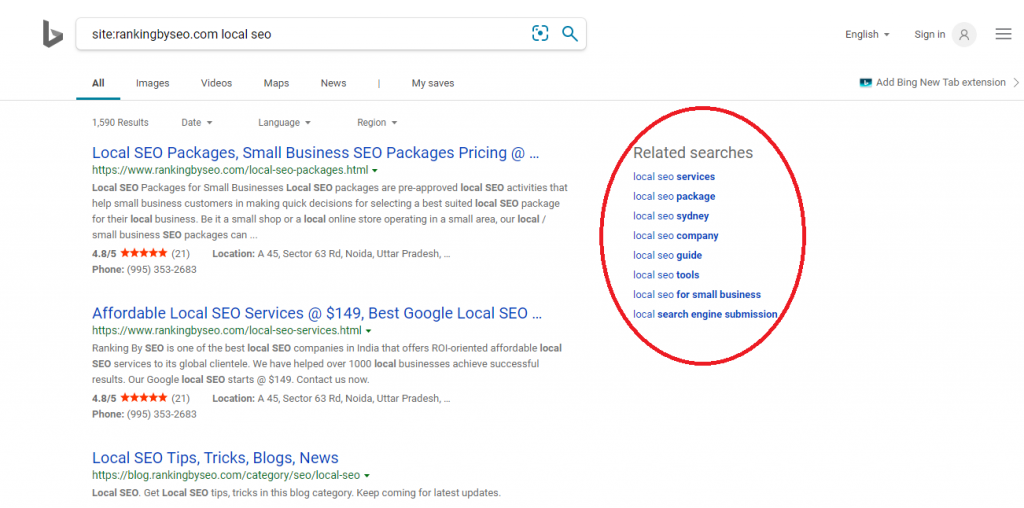Click the Sign in link
Viewport: 1024px width, 508px height.
(x=930, y=35)
